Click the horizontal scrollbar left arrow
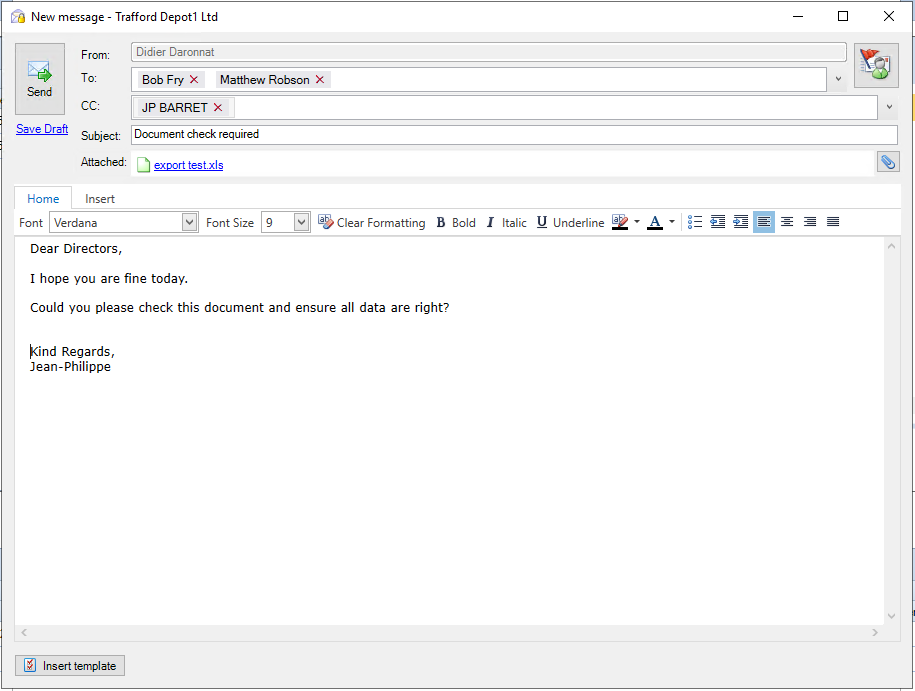 tap(24, 633)
